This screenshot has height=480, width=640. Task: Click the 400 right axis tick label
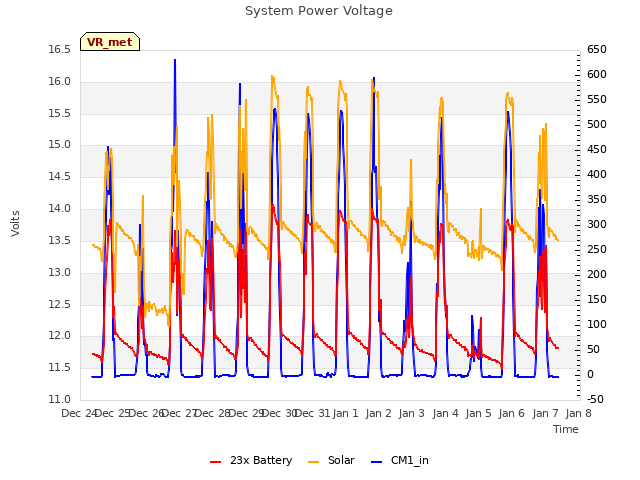[x=597, y=174]
